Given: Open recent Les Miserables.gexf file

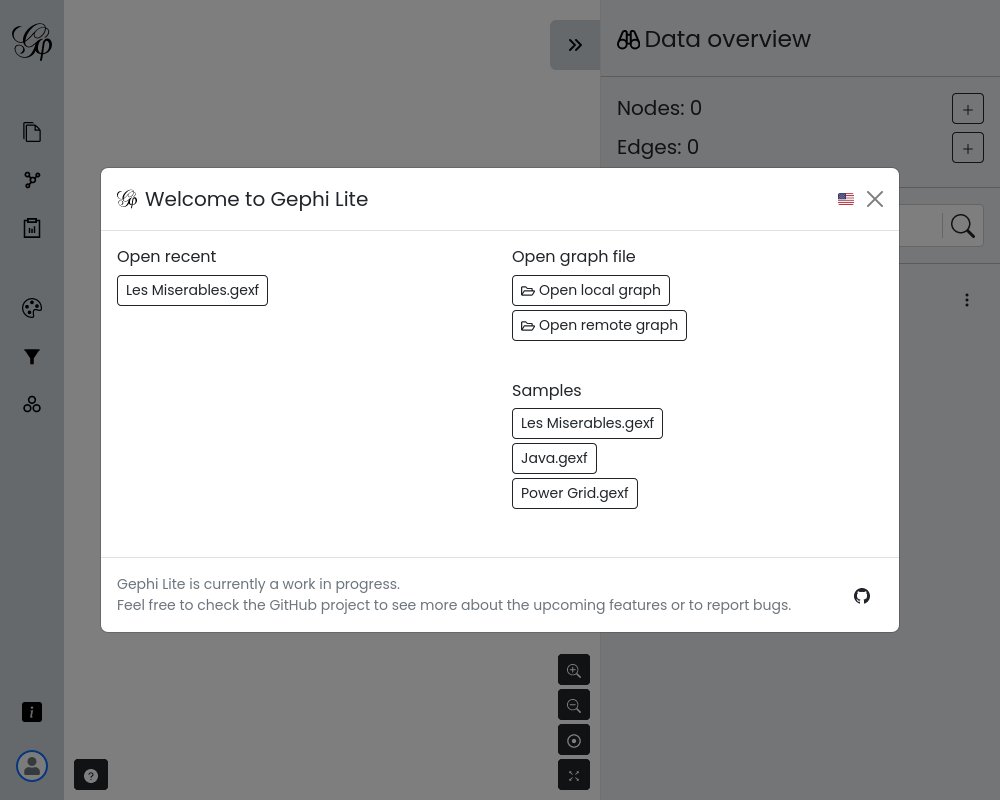Looking at the screenshot, I should [x=193, y=291].
